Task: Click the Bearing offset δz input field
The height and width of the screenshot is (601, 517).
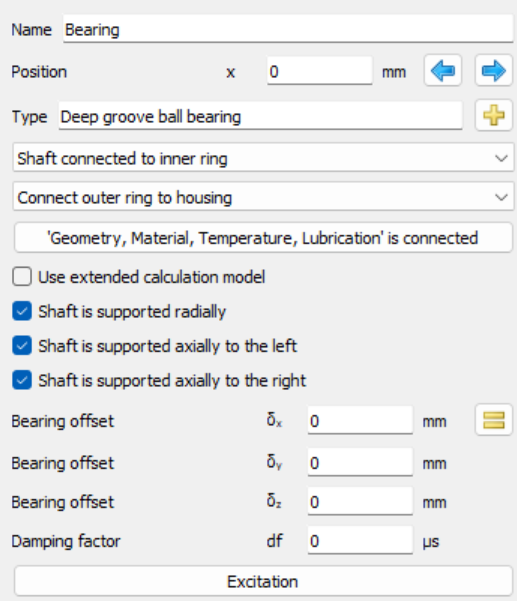Action: click(x=360, y=501)
